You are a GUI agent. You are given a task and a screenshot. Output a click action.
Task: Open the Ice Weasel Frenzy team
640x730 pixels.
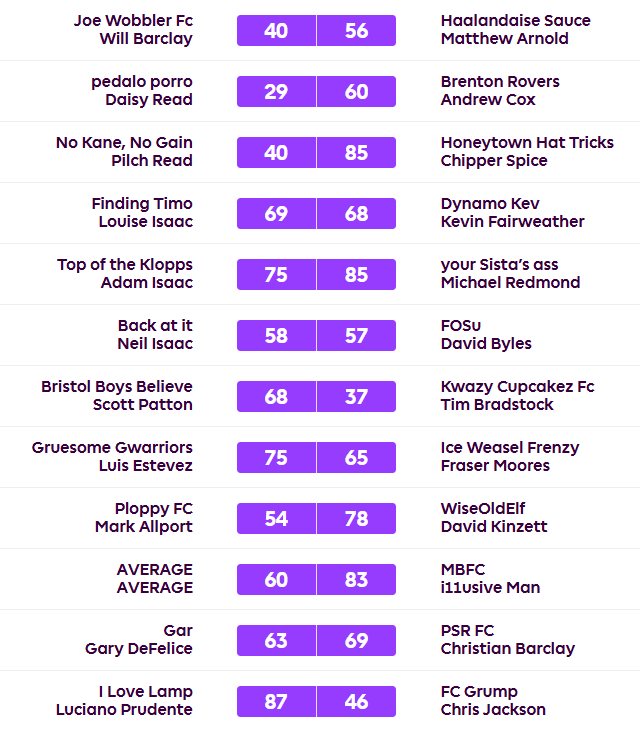(x=510, y=448)
